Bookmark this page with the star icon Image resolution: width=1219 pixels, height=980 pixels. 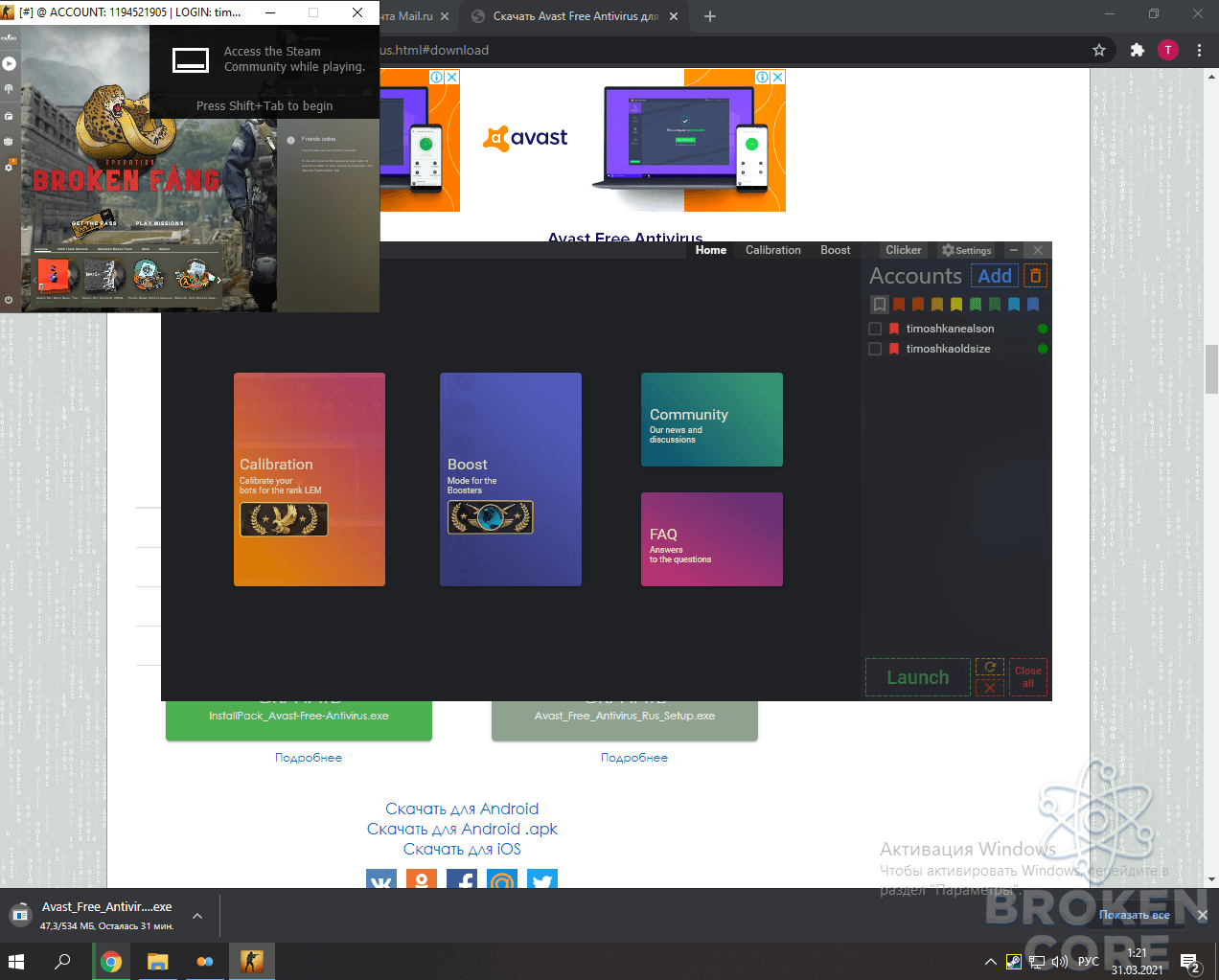pyautogui.click(x=1099, y=50)
